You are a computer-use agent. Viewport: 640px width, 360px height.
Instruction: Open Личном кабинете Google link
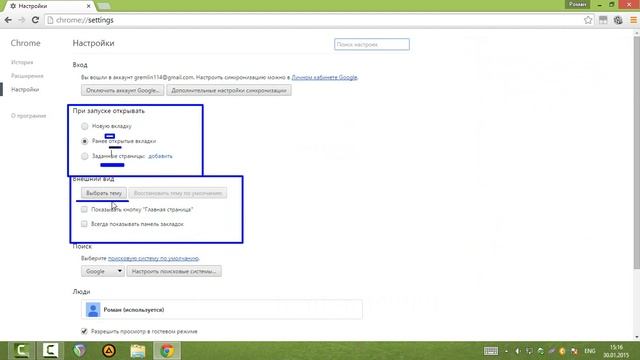(324, 77)
